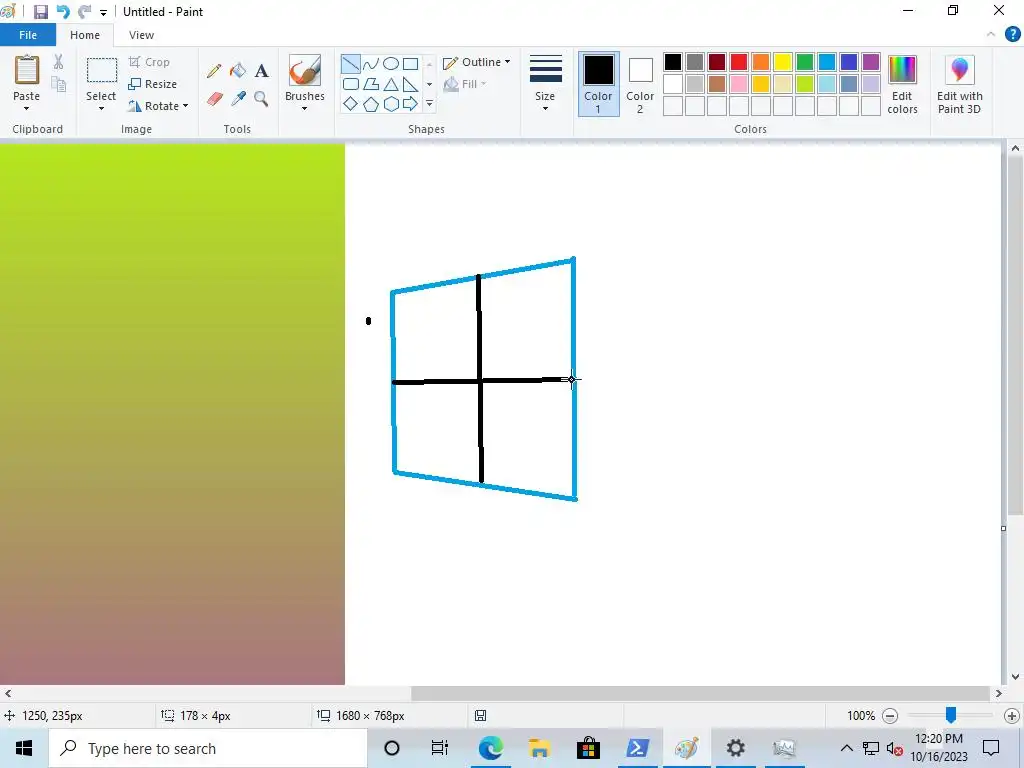Click the zoom out minus button
1024x768 pixels.
pyautogui.click(x=889, y=716)
